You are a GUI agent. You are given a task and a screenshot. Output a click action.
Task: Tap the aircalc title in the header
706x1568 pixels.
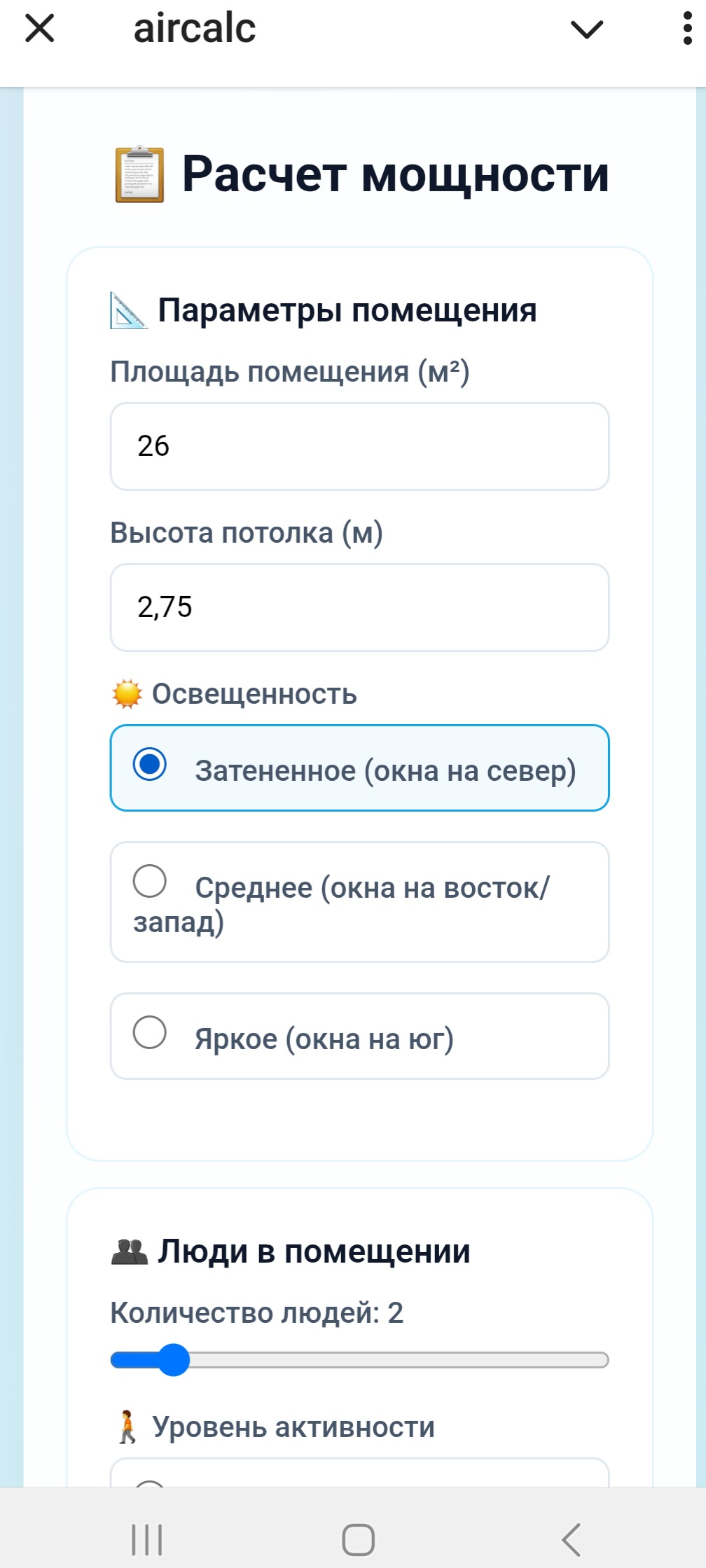click(195, 28)
